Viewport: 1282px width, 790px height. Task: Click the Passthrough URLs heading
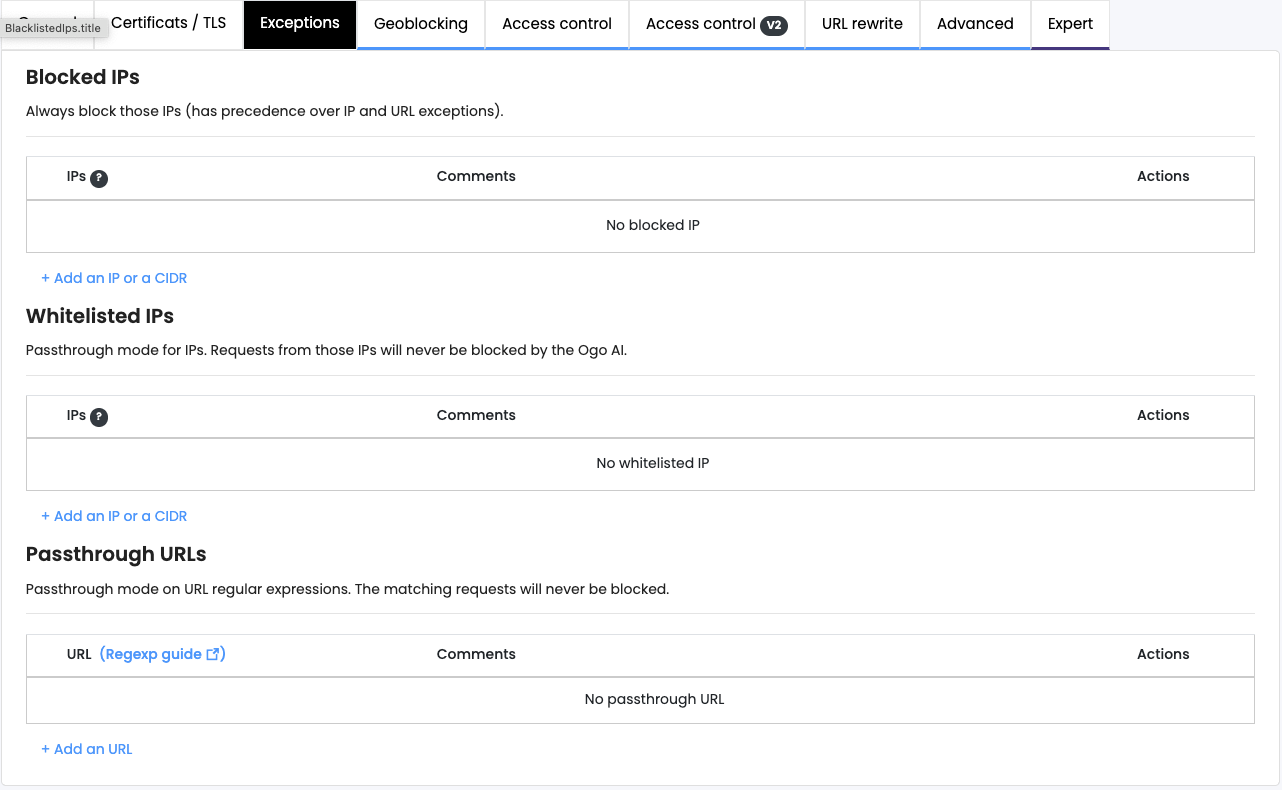116,554
